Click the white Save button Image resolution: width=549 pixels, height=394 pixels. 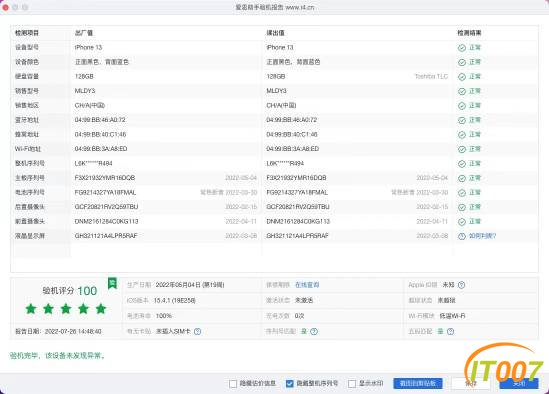(x=471, y=383)
